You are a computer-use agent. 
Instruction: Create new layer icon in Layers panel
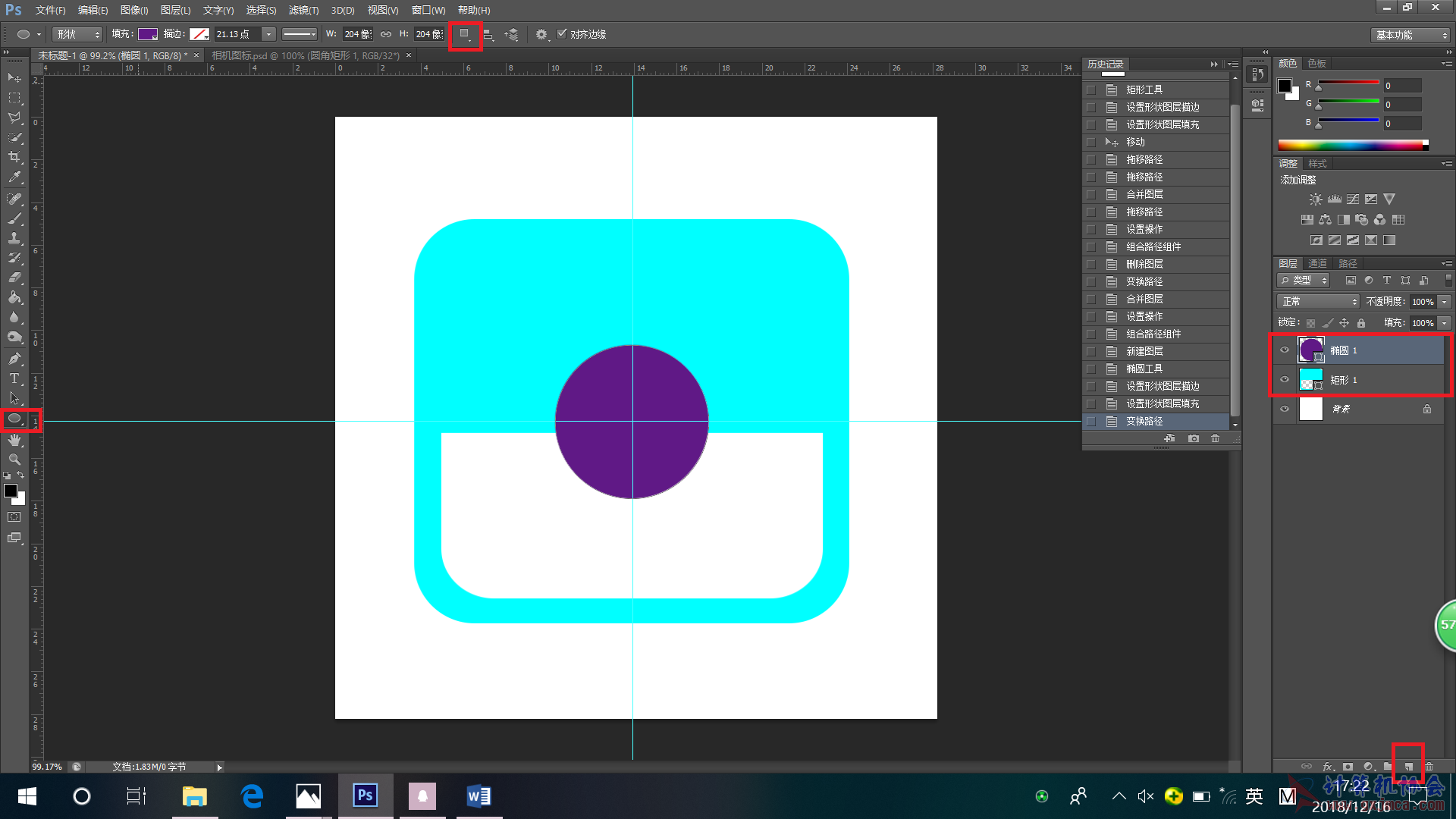(1408, 767)
